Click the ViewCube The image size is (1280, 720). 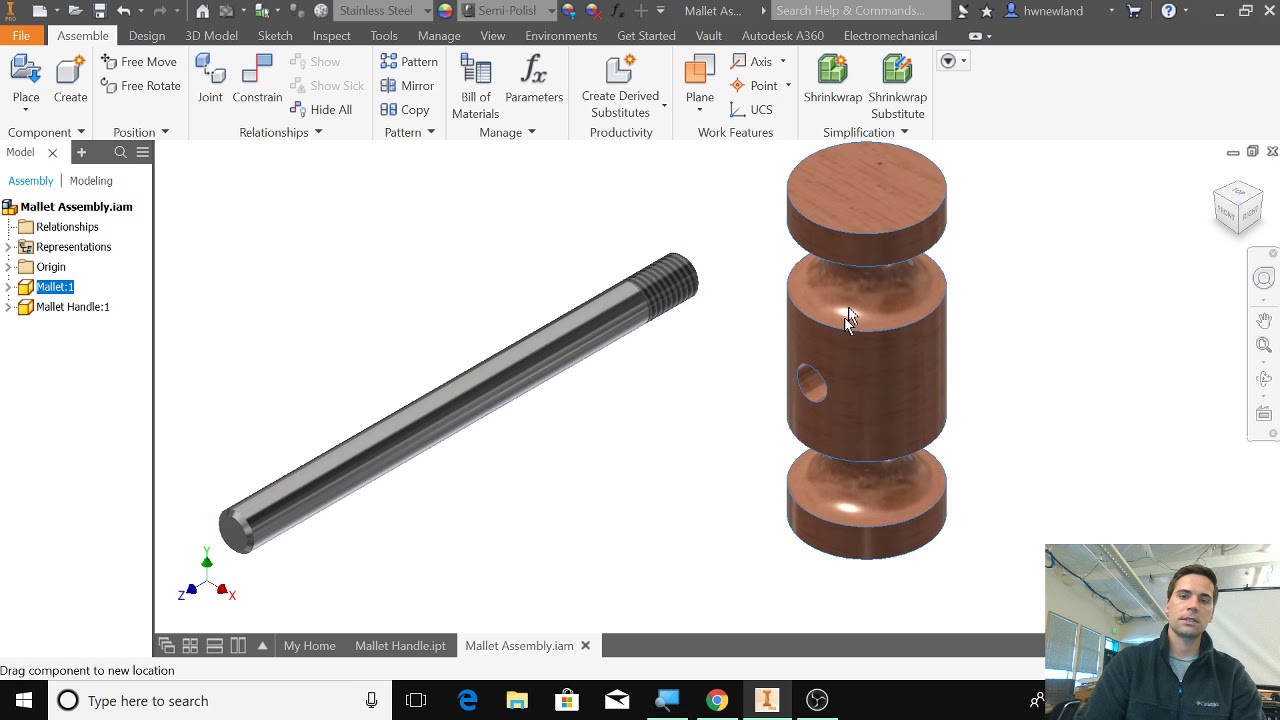[x=1238, y=207]
